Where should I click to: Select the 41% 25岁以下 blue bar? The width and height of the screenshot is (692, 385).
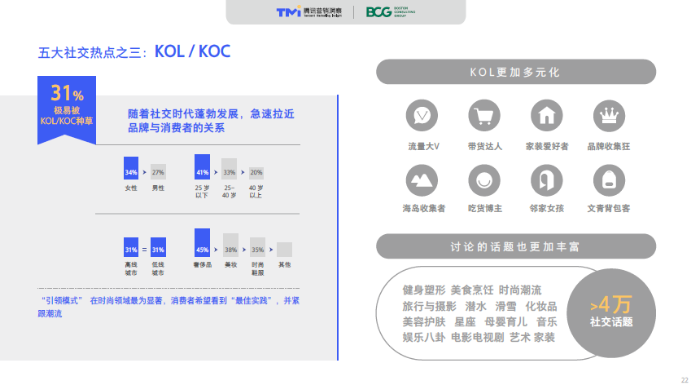(202, 167)
